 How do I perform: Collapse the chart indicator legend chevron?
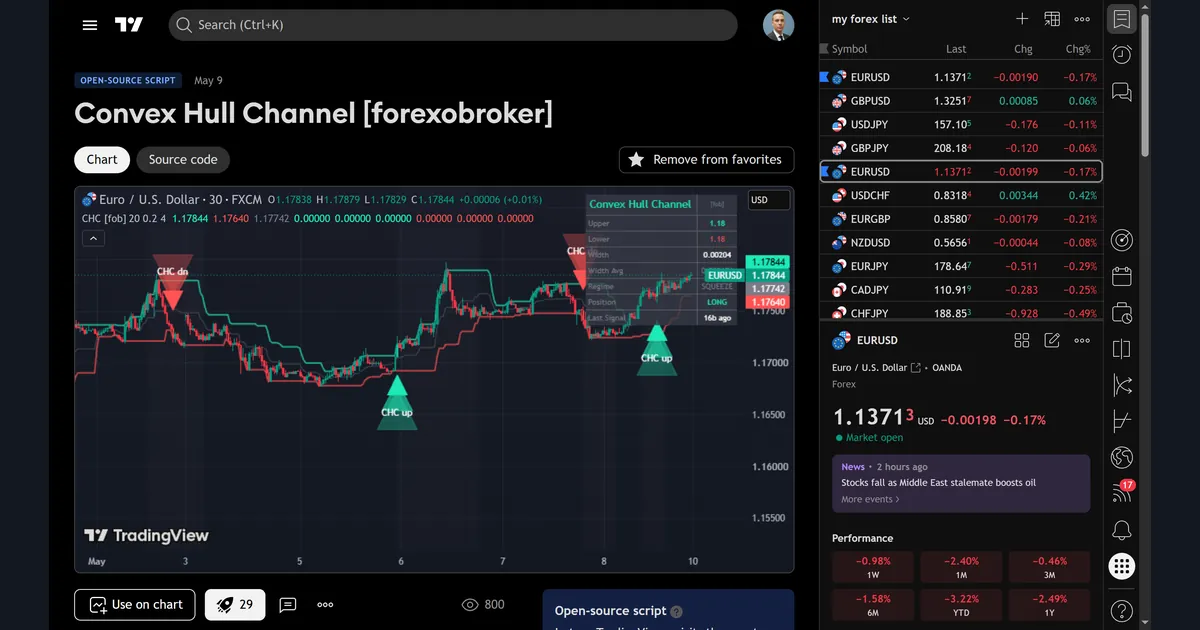coord(92,238)
